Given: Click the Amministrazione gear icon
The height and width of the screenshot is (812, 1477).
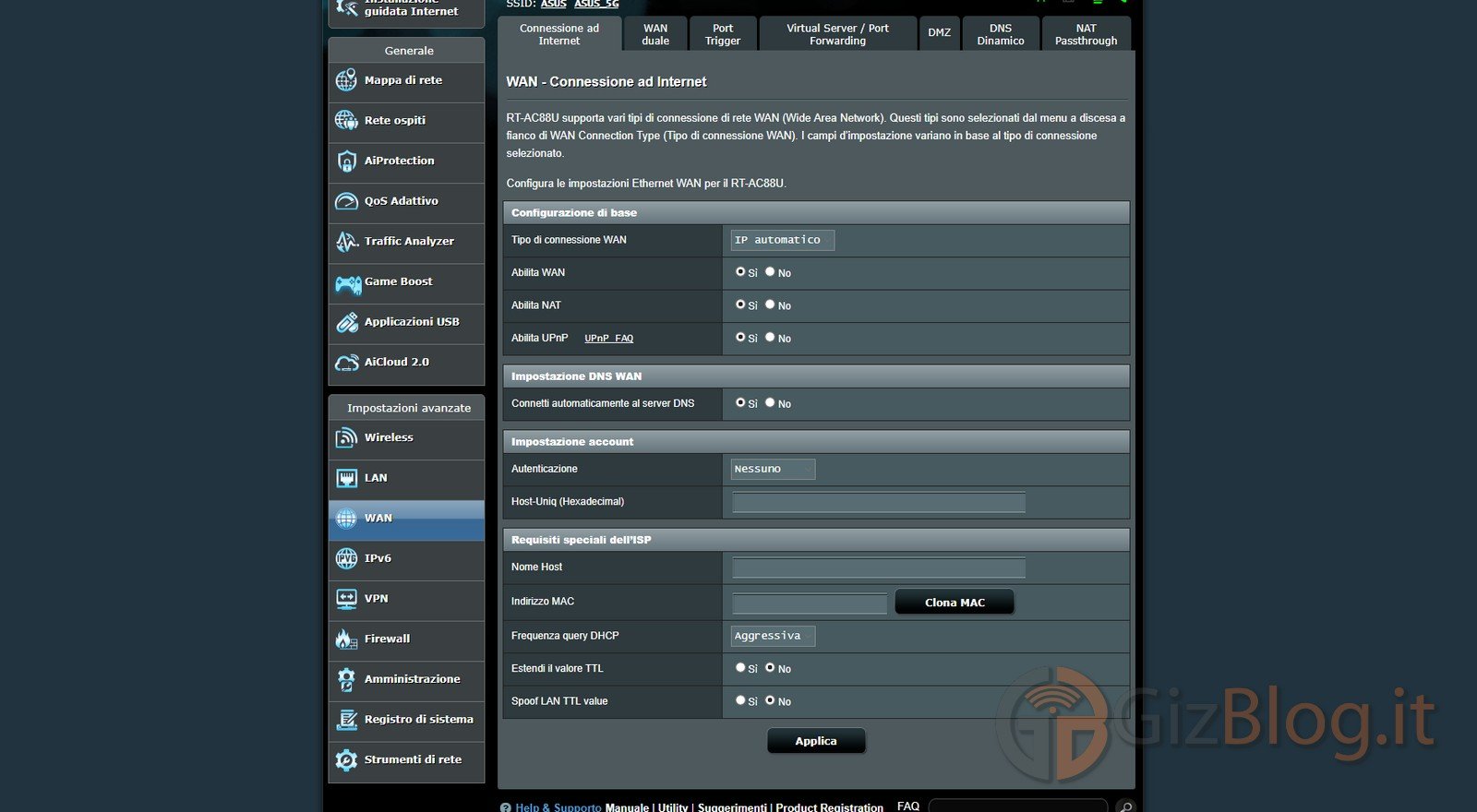Looking at the screenshot, I should tap(346, 679).
